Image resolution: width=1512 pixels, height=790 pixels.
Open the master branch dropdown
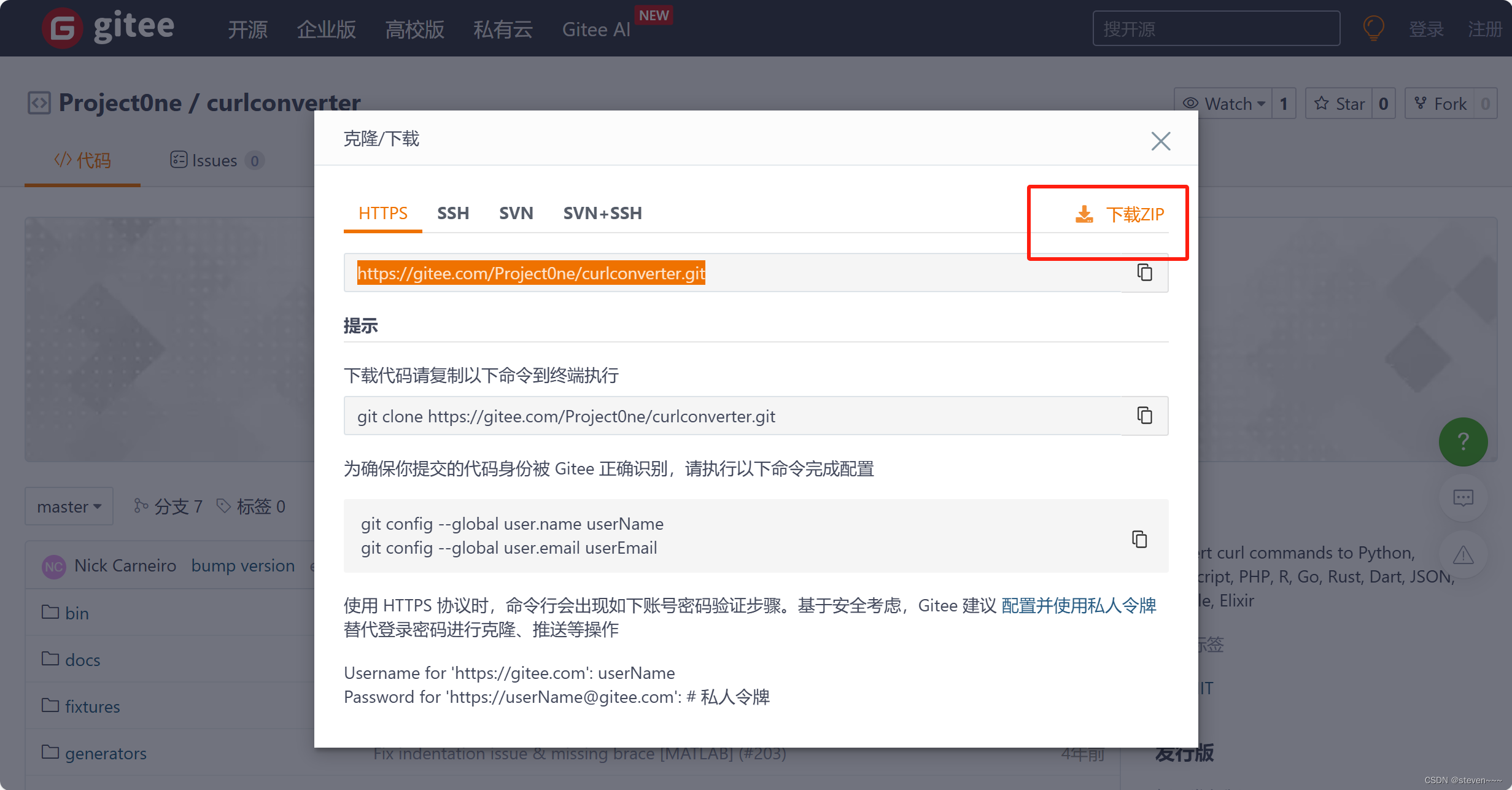point(69,506)
